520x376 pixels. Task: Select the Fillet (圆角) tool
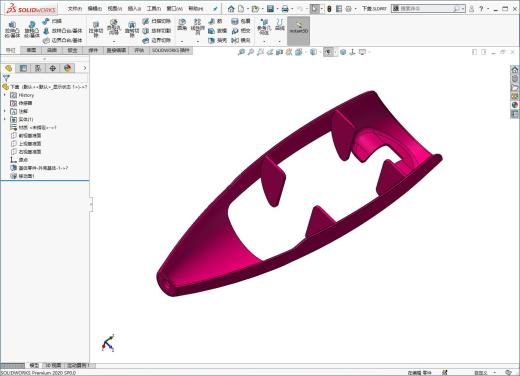coord(182,25)
